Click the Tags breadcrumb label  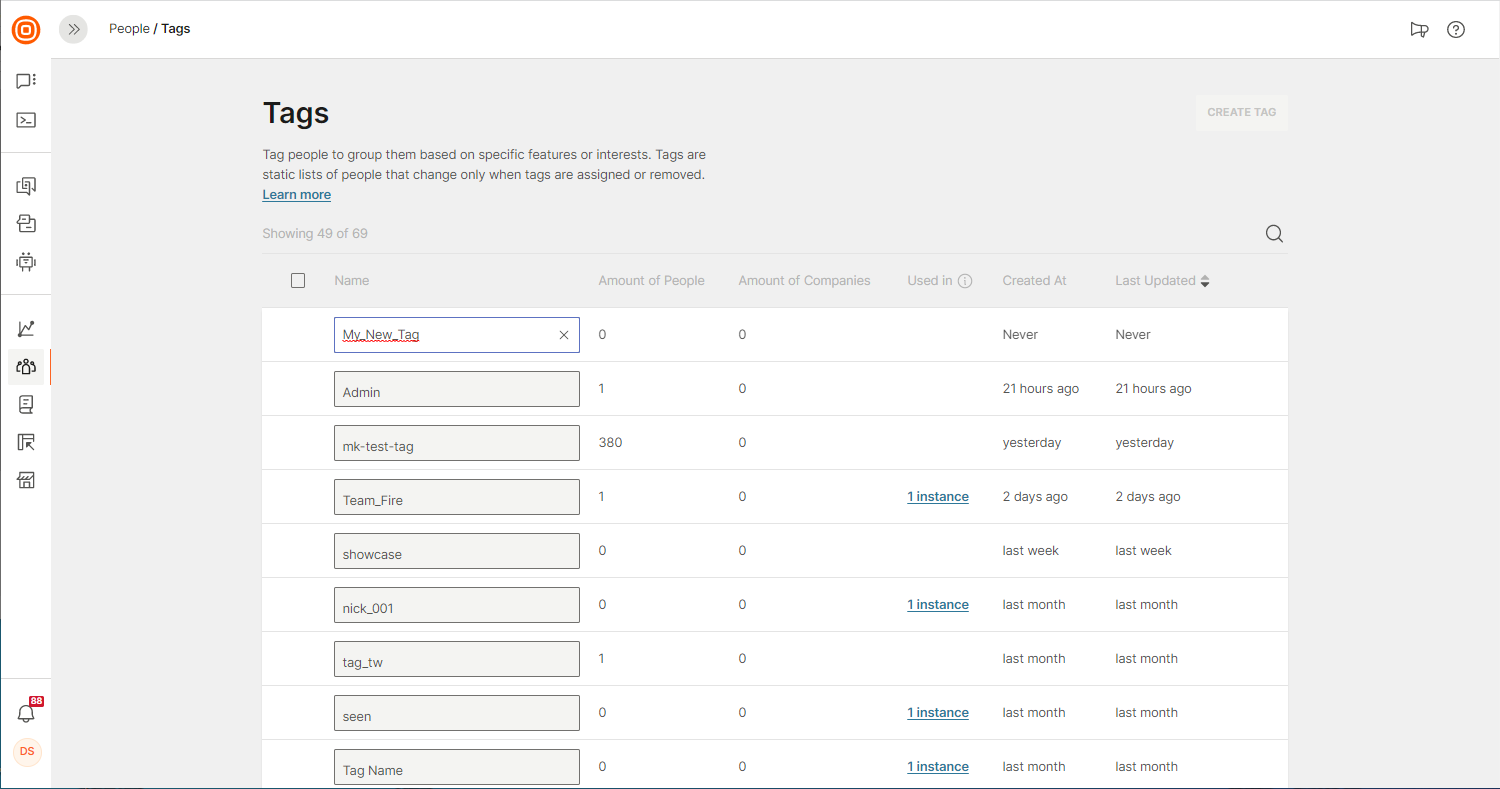pos(176,29)
